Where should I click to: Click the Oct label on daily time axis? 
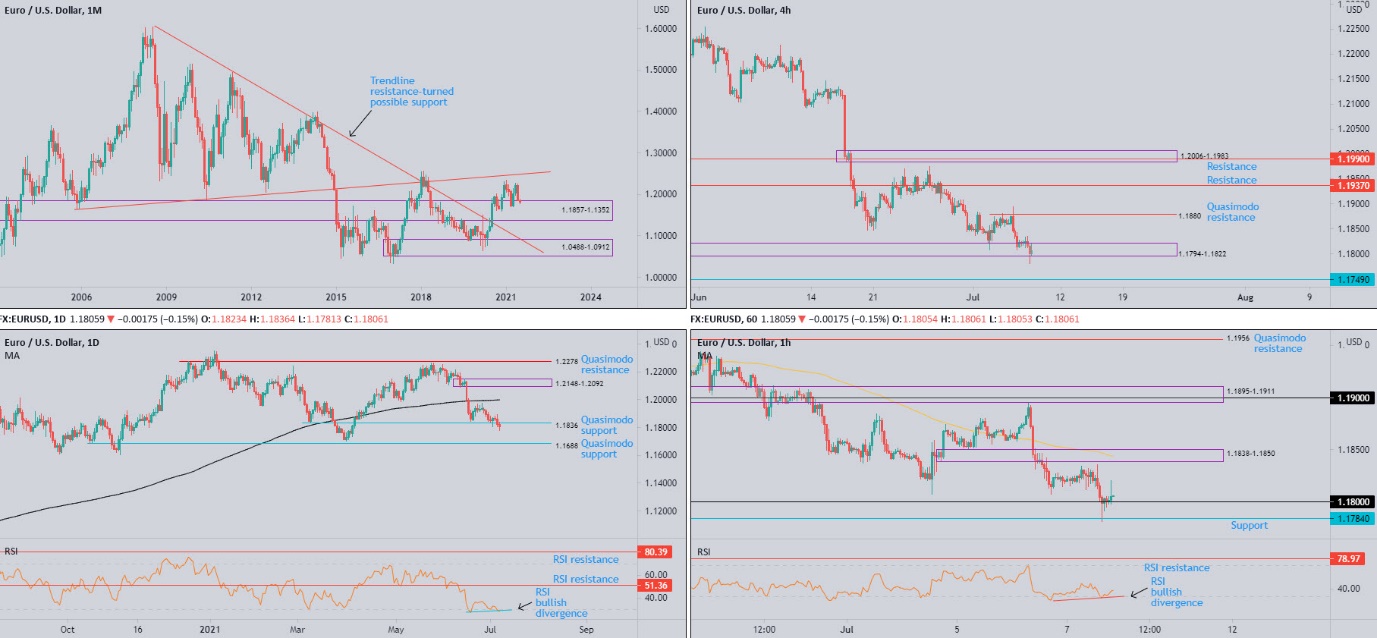pyautogui.click(x=67, y=630)
